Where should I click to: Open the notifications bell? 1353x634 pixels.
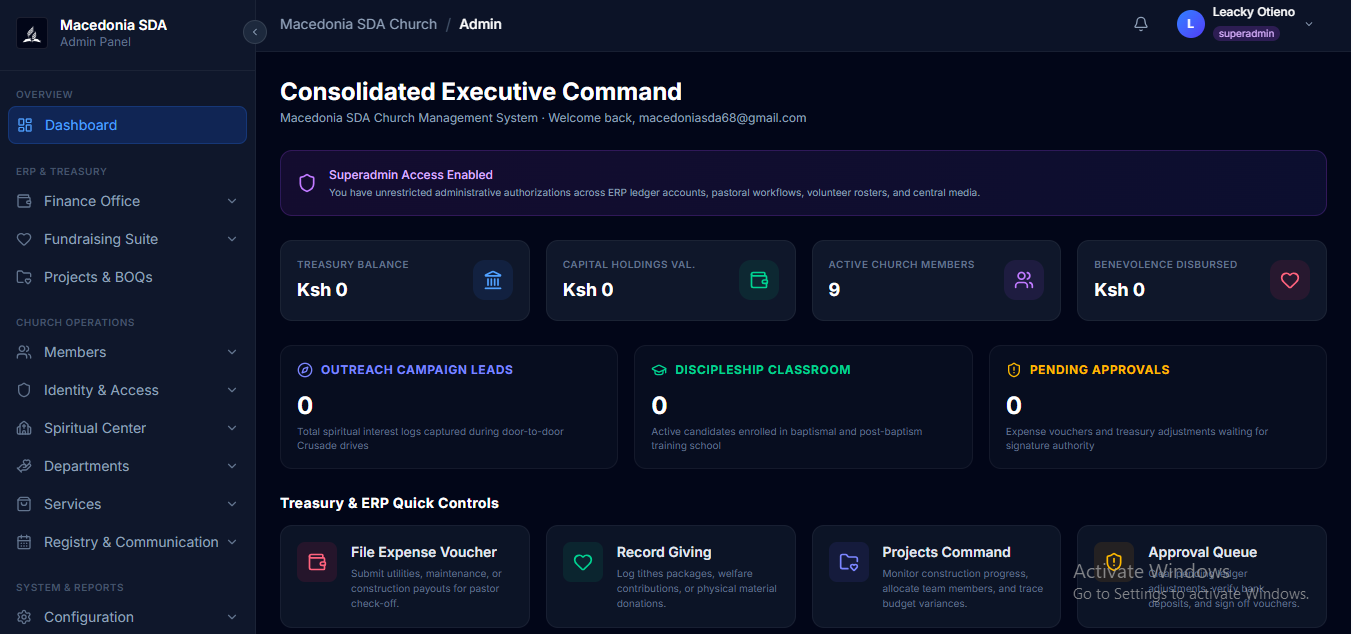1141,24
